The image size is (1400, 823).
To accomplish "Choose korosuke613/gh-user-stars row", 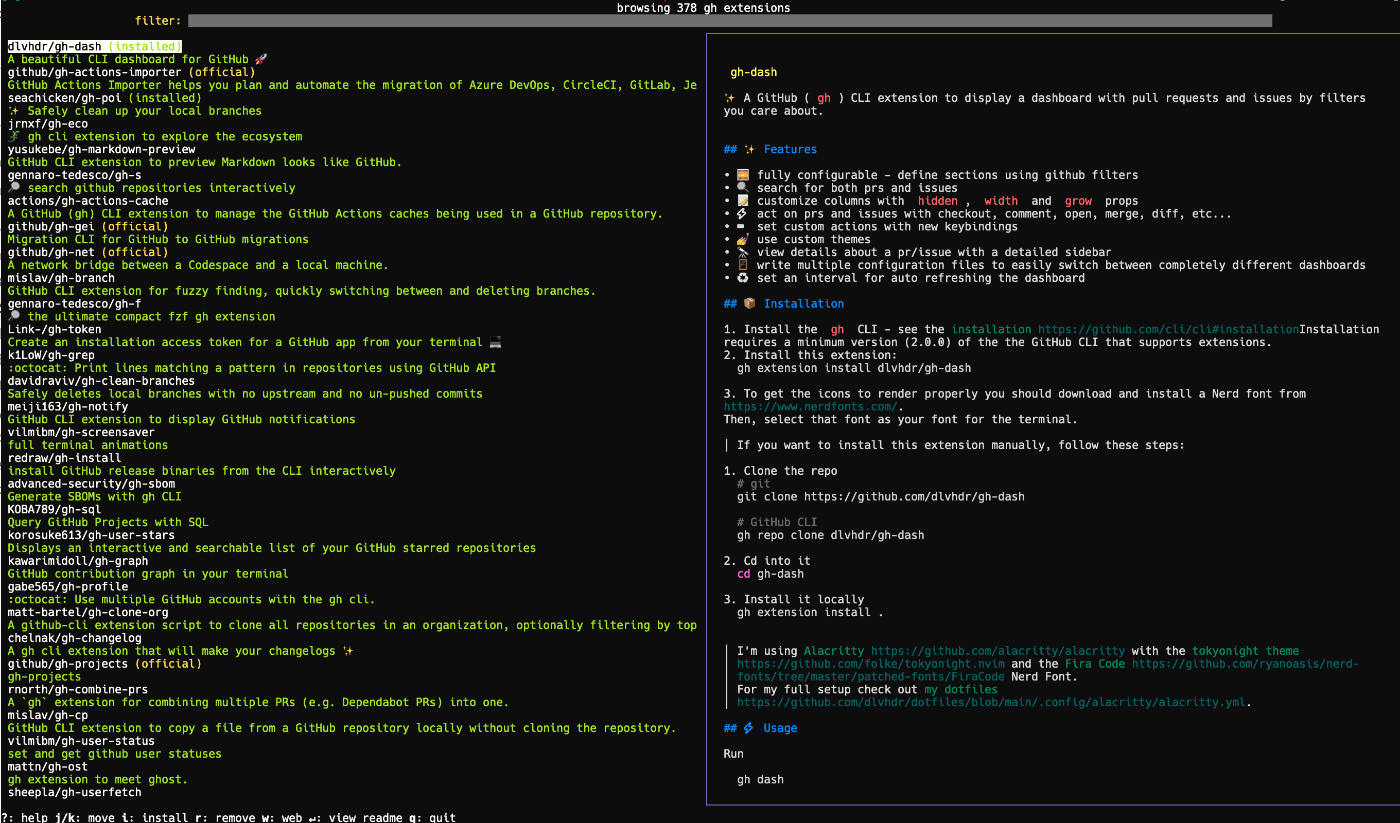I will [91, 535].
